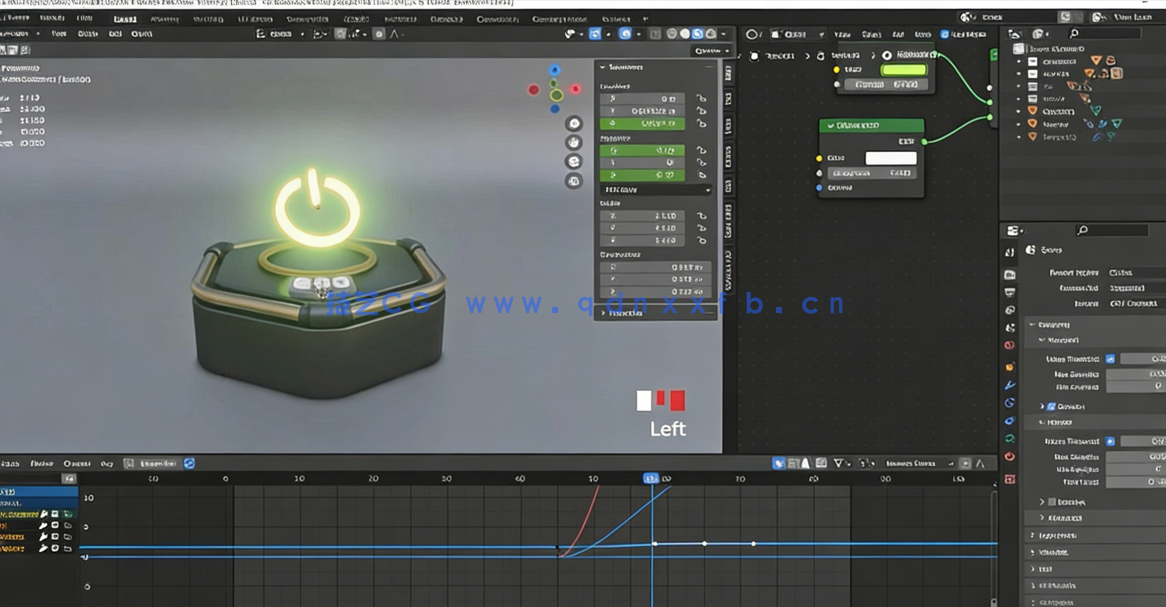Viewport: 1166px width, 607px height.
Task: Open the viewport Camera view icon
Action: click(x=574, y=163)
